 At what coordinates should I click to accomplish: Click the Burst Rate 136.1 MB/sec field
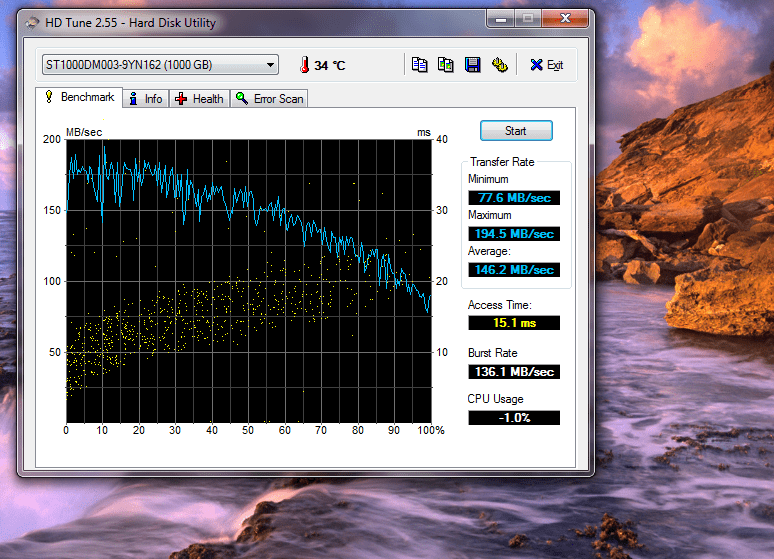(x=514, y=372)
